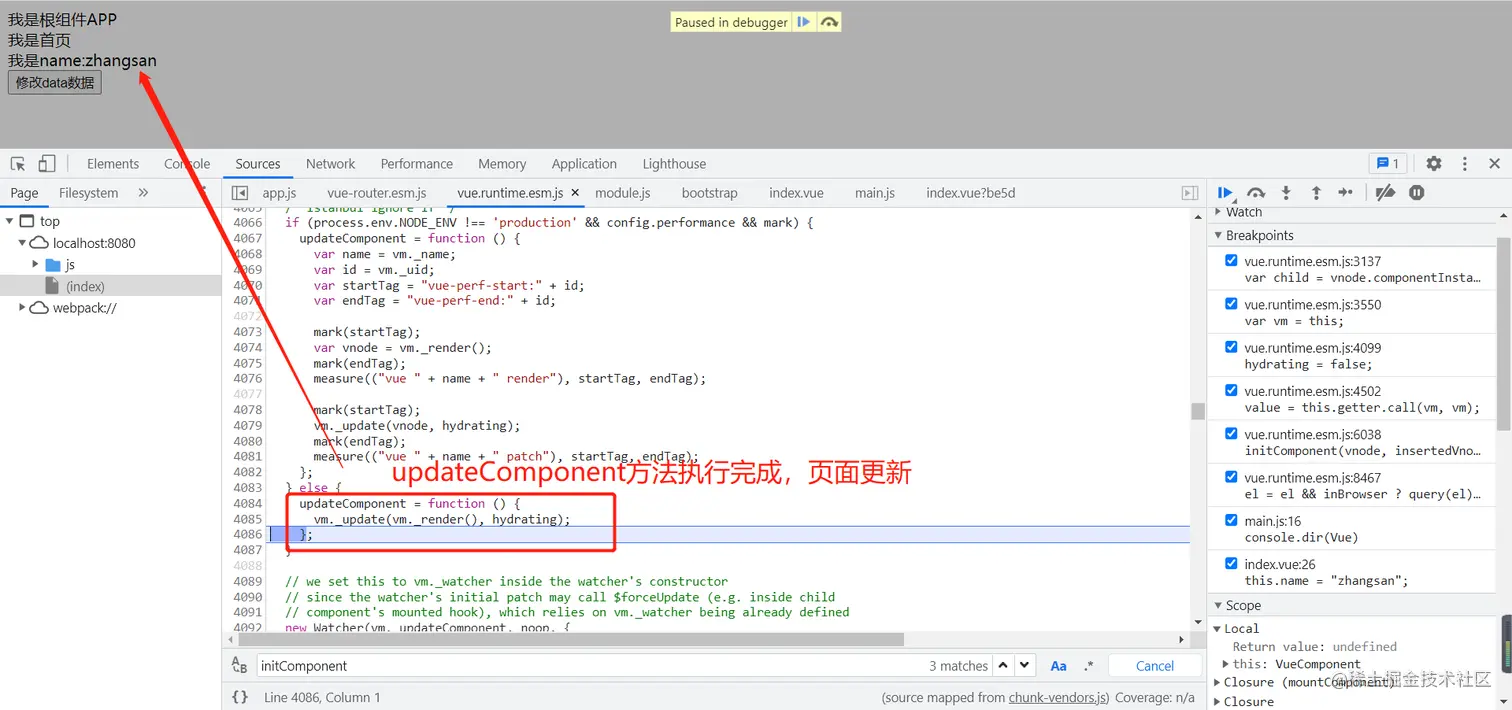The width and height of the screenshot is (1512, 710).
Task: Jump to previous search match
Action: click(x=1003, y=665)
